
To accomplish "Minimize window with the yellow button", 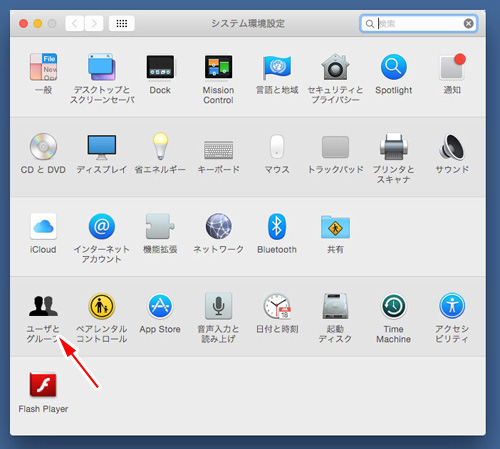I will pyautogui.click(x=38, y=24).
